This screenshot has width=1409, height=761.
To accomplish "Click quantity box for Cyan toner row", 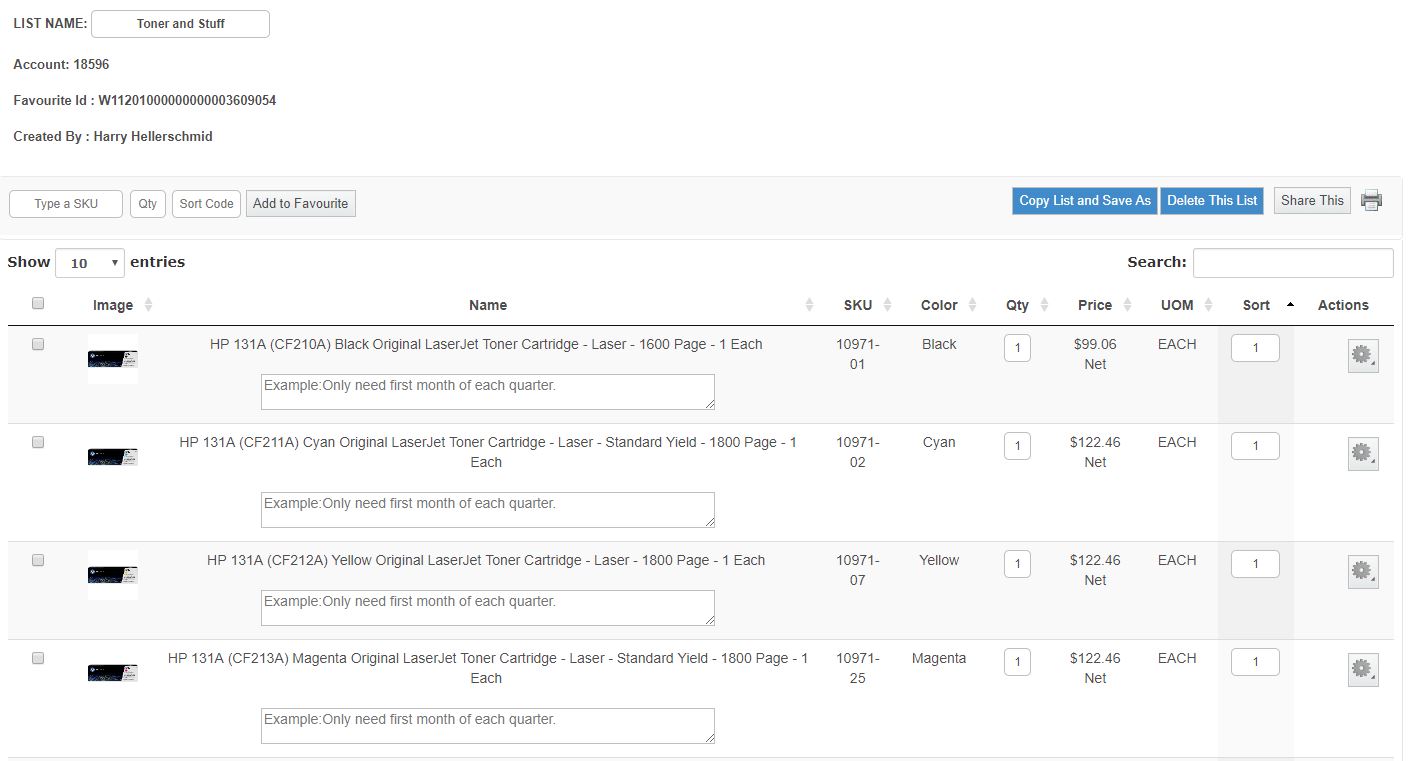I will pyautogui.click(x=1017, y=446).
